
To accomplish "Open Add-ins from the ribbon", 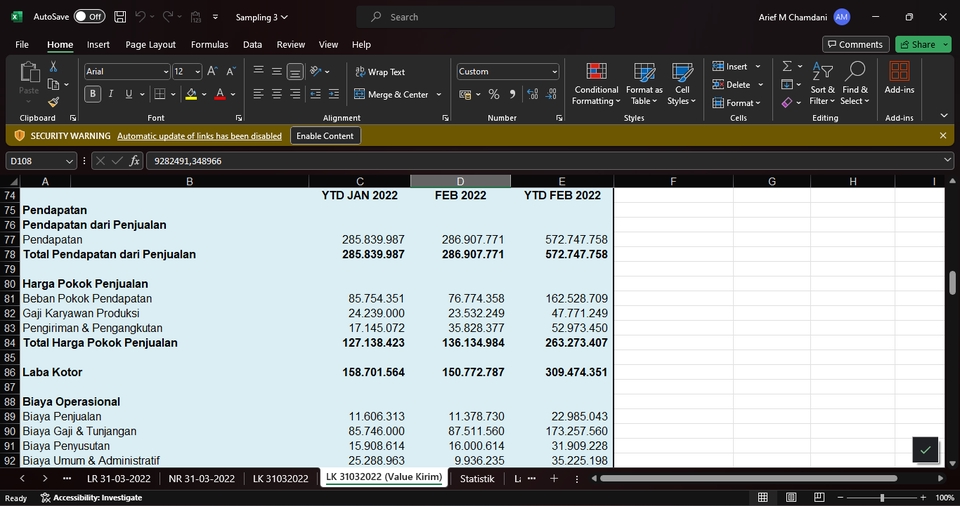I will click(x=899, y=78).
